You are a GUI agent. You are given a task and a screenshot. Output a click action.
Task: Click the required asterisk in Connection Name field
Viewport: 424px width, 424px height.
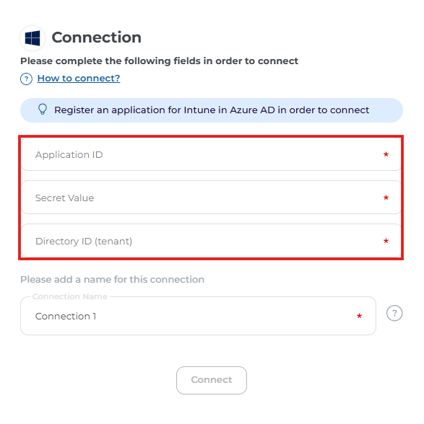pyautogui.click(x=359, y=316)
